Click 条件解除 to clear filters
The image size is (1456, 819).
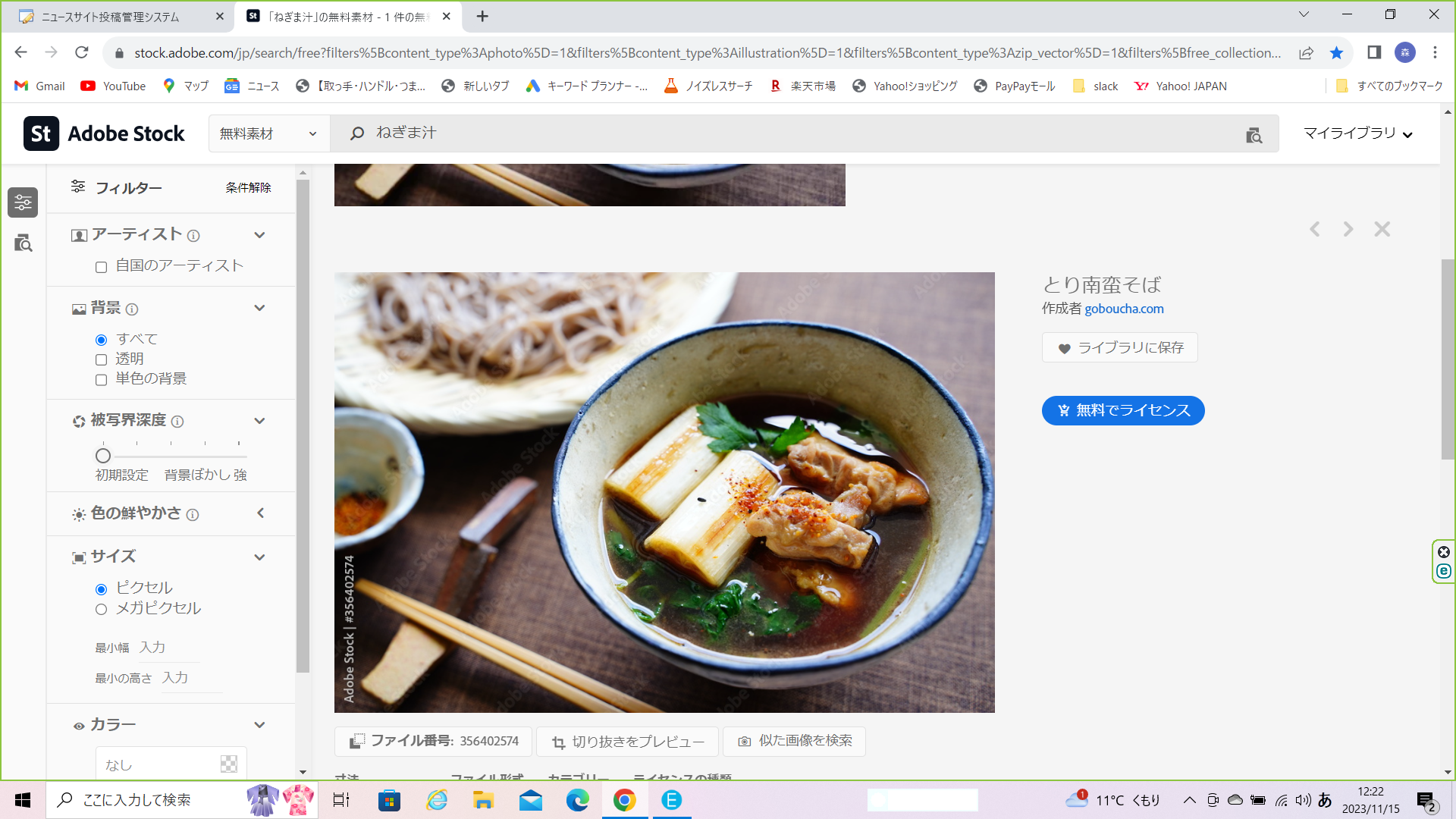248,188
